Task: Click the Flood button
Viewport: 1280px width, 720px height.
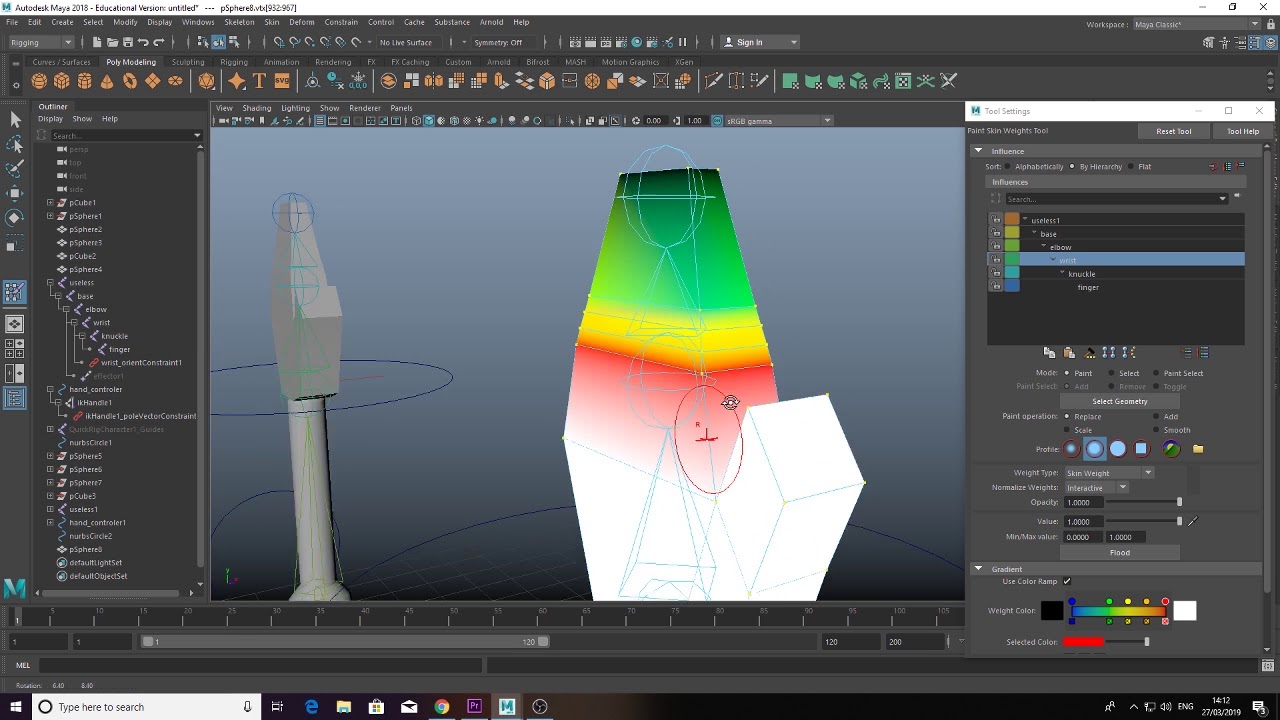Action: pos(1119,553)
